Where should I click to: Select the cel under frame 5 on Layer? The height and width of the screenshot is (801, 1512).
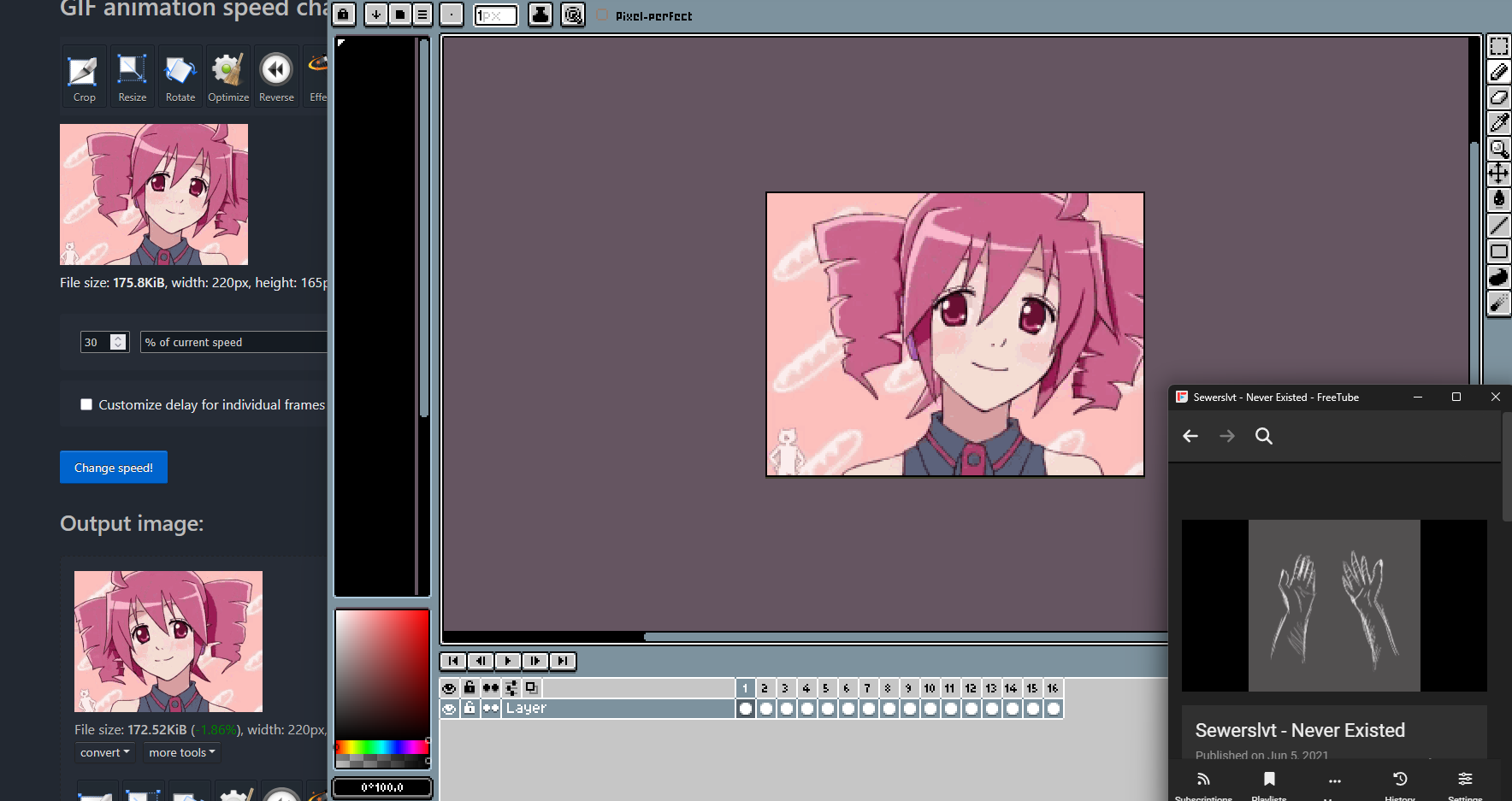click(827, 709)
